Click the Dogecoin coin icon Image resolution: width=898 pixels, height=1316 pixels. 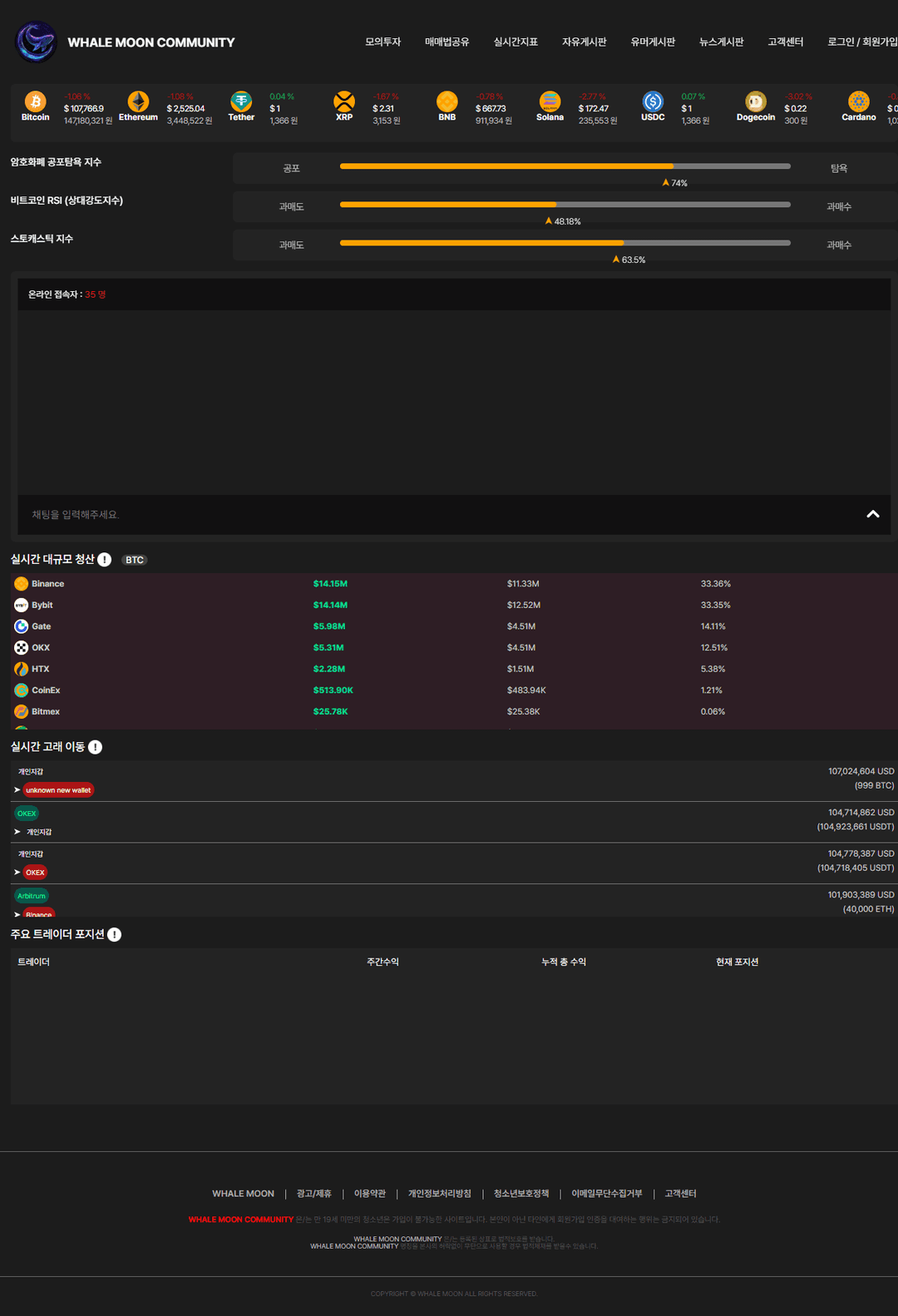(756, 101)
